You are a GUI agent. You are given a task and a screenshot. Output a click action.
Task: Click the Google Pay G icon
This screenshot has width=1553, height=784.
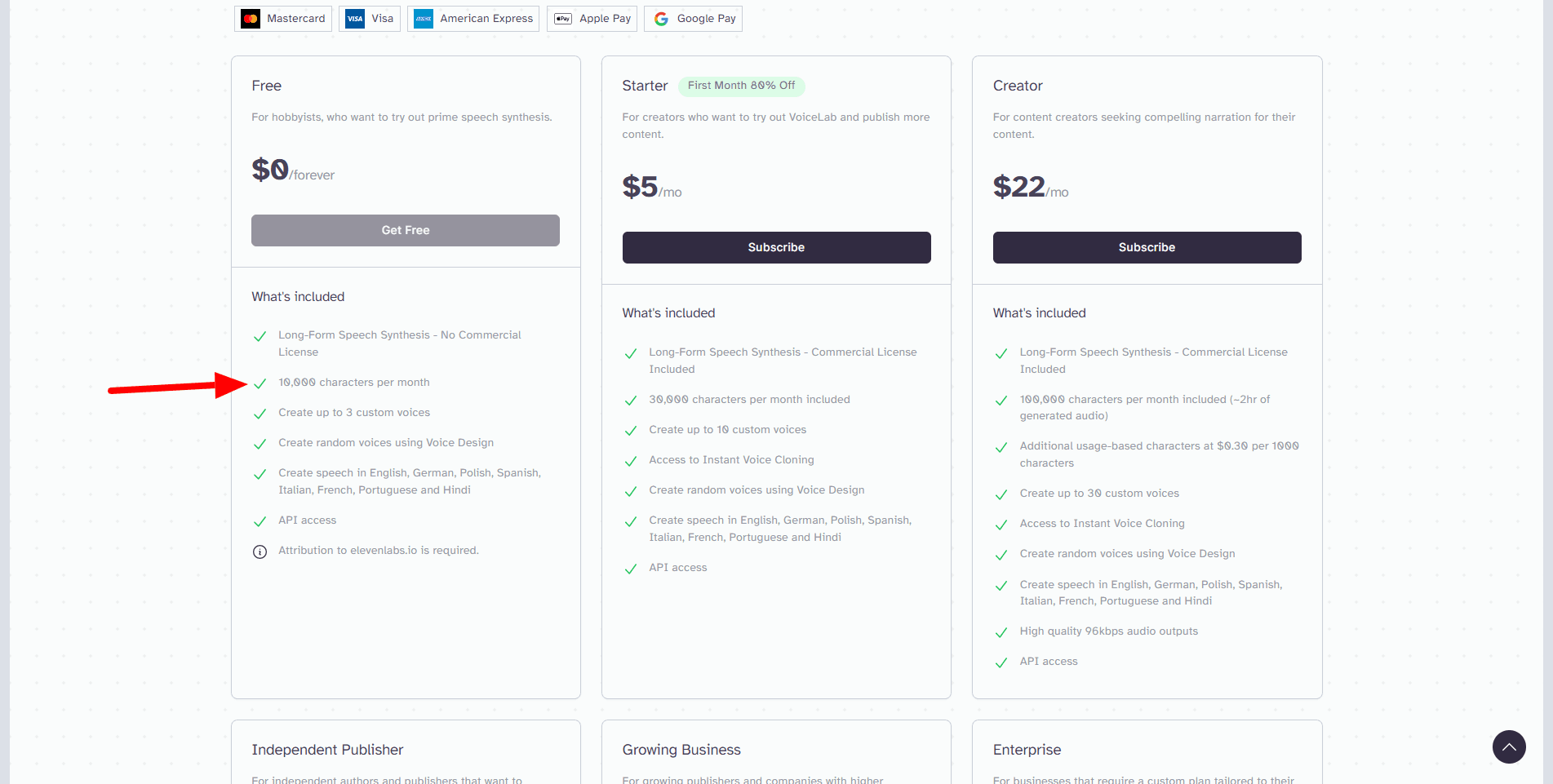(x=661, y=19)
